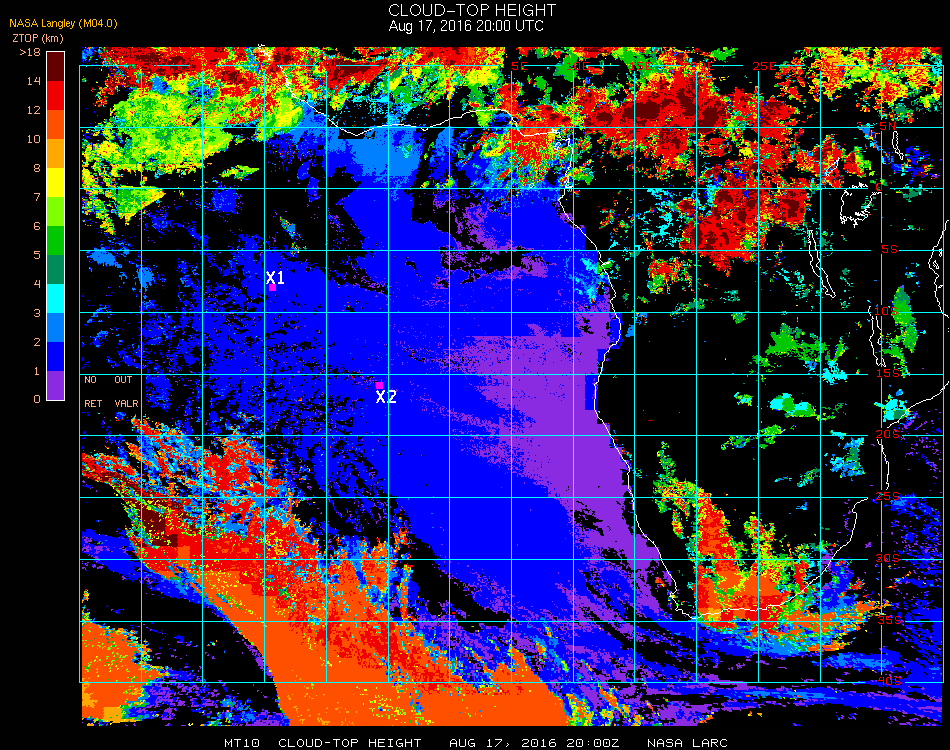Click the legend value '10' beside the colorbar
The height and width of the screenshot is (750, 950).
coord(34,139)
